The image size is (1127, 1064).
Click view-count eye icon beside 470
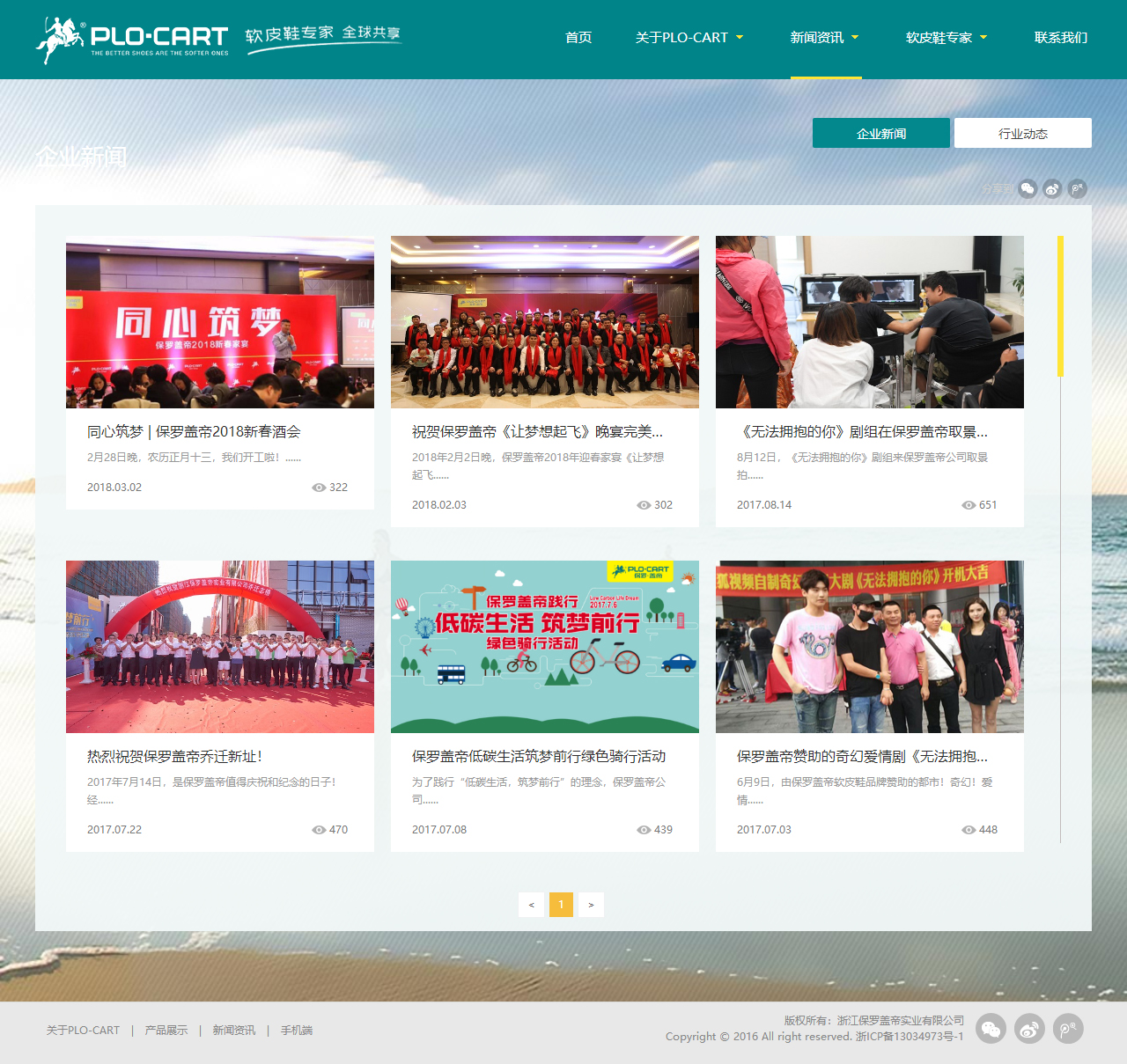click(319, 830)
